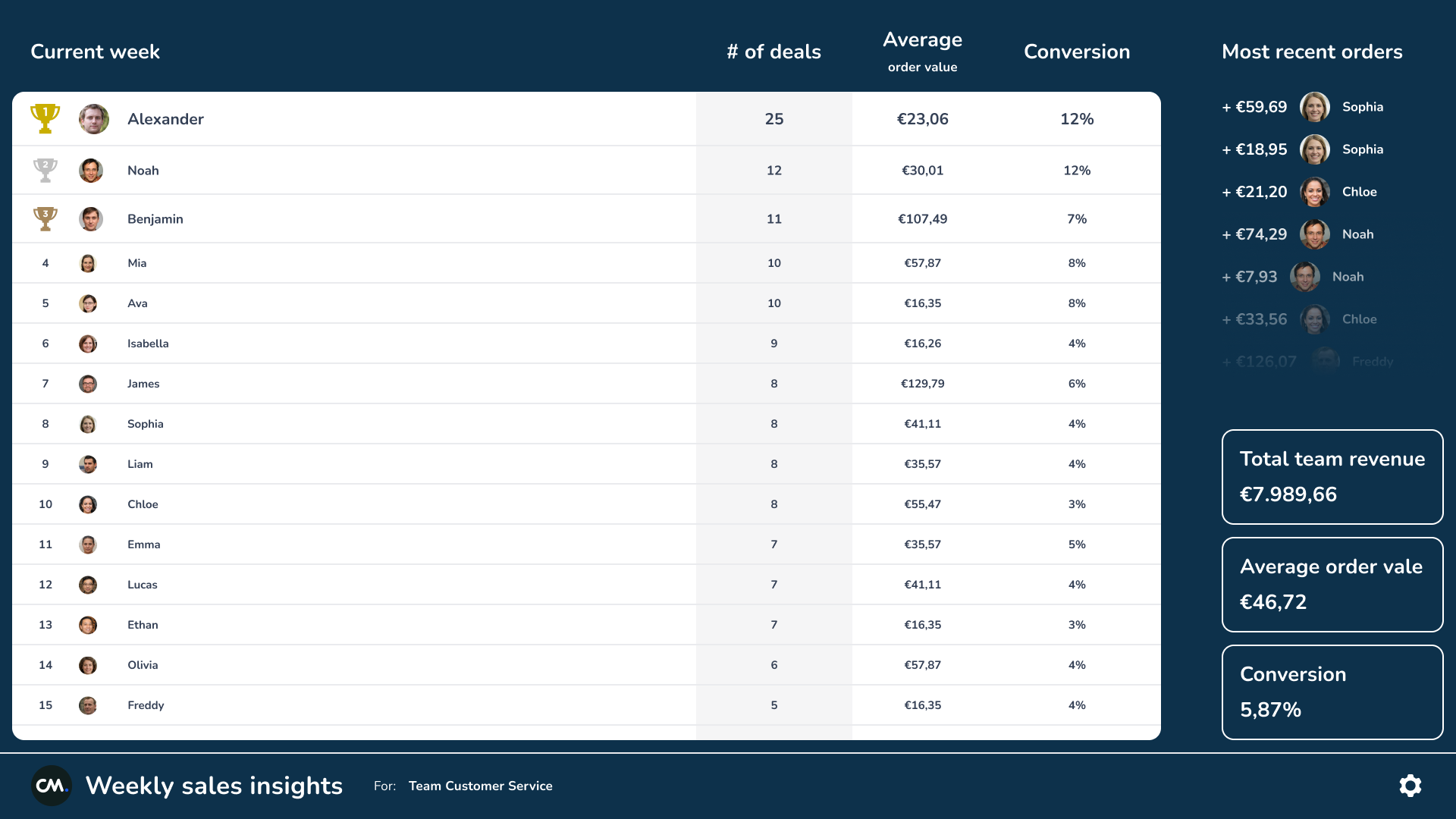Image resolution: width=1456 pixels, height=819 pixels.
Task: Click Benjamin's bronze third-place trophy
Action: pyautogui.click(x=45, y=219)
